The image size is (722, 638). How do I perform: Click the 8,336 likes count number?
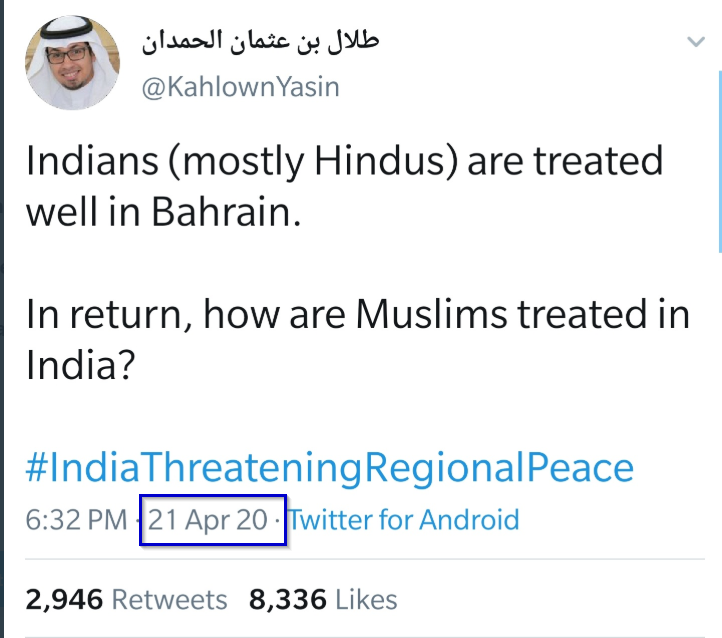(x=288, y=599)
